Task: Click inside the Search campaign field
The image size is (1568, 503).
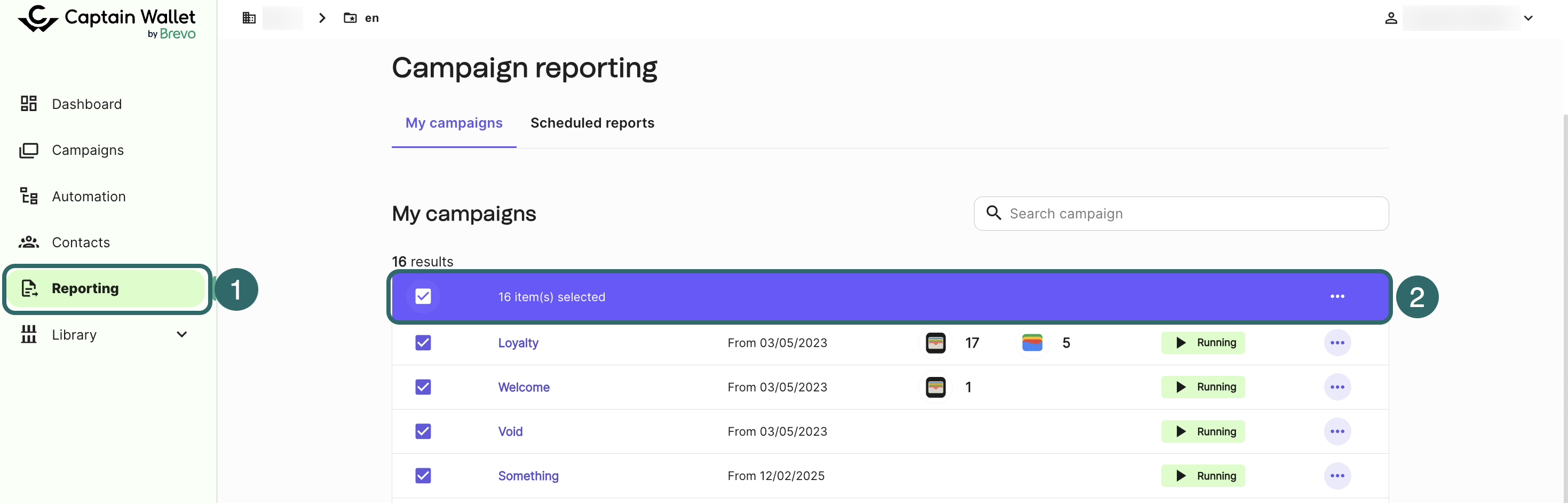Action: pos(1181,213)
